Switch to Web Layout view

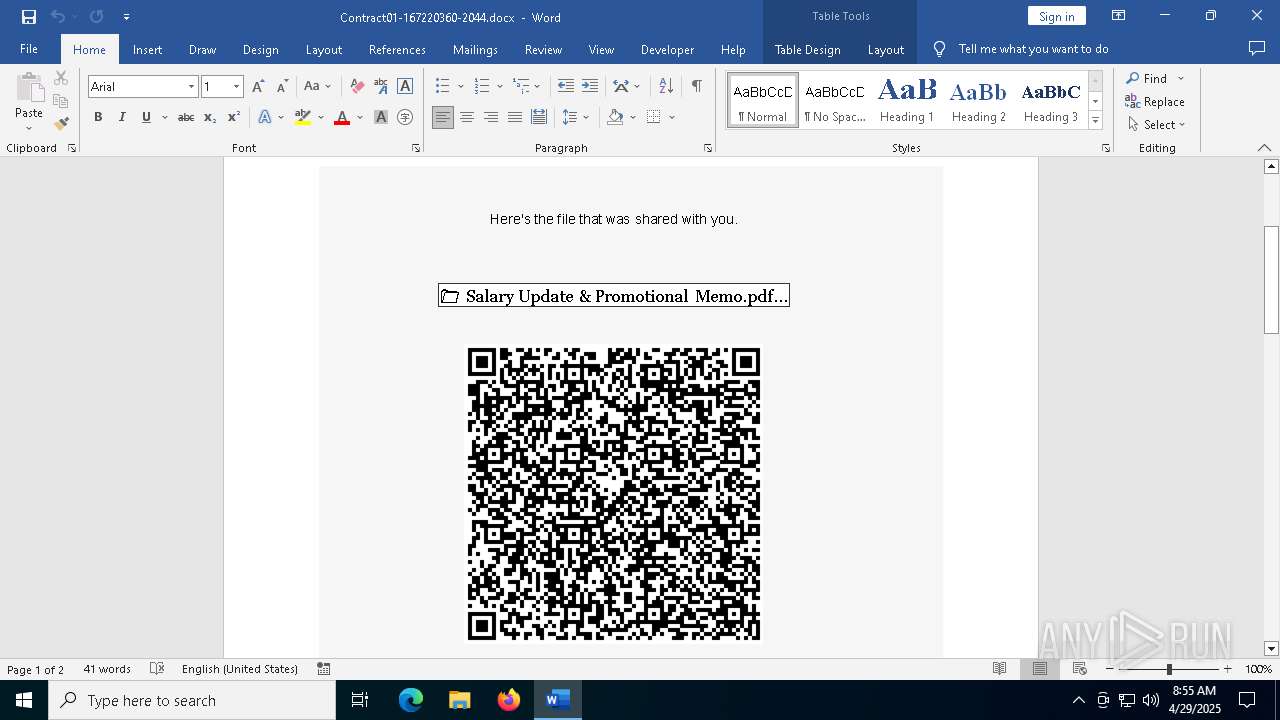(x=1080, y=669)
